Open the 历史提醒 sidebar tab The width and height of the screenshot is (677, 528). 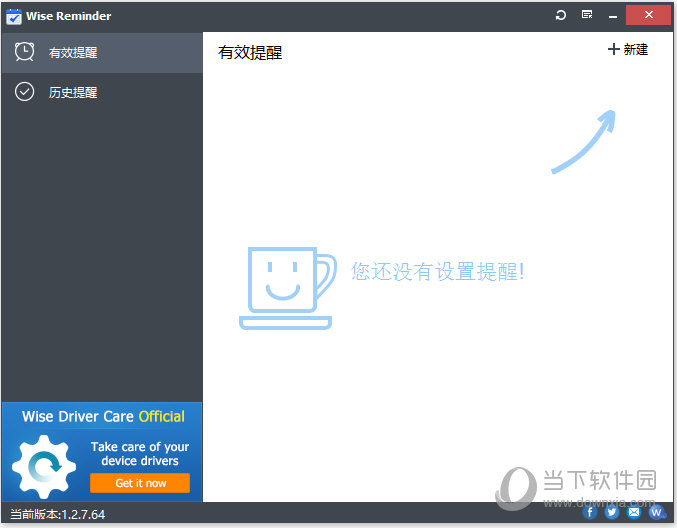(102, 92)
